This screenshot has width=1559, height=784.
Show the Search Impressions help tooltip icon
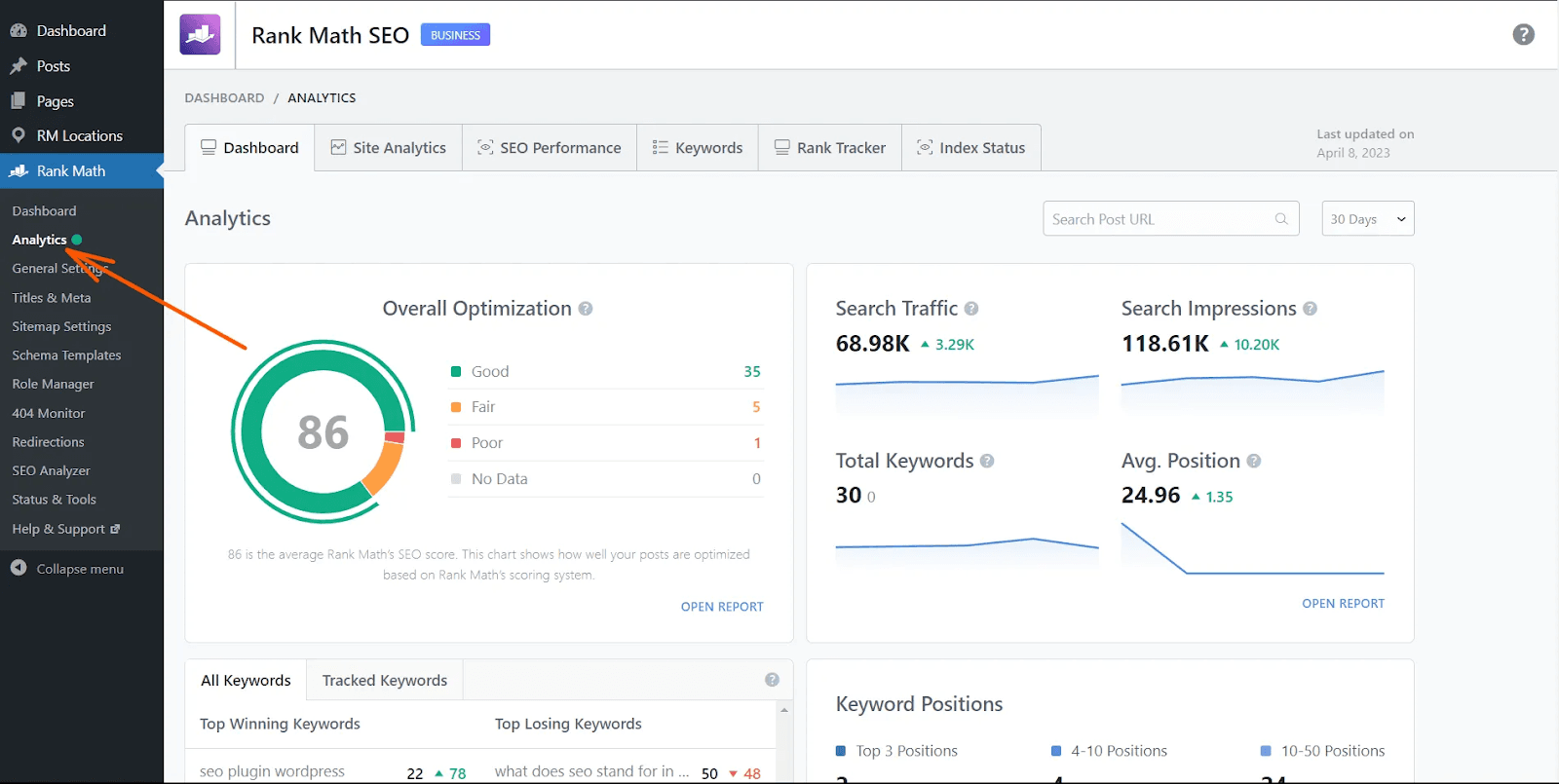click(x=1310, y=309)
